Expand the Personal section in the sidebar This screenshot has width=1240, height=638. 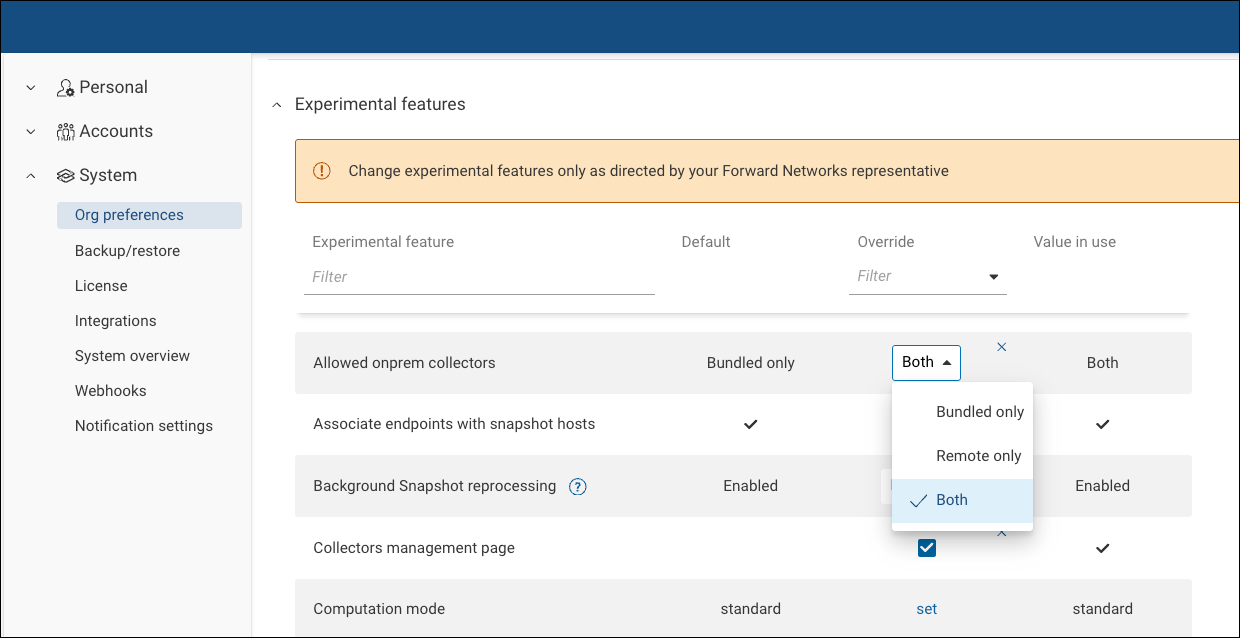coord(30,87)
